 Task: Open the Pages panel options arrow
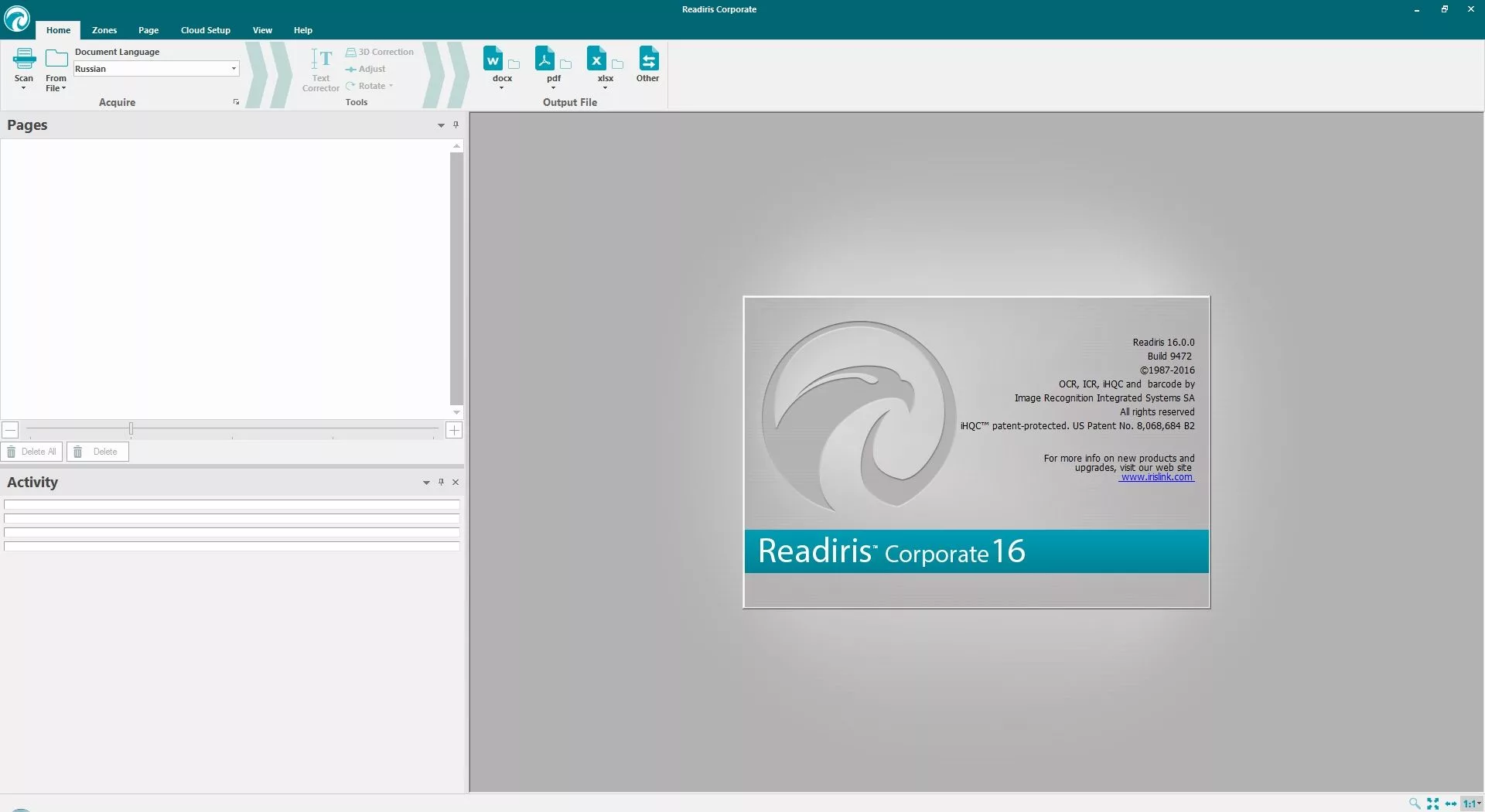click(441, 125)
